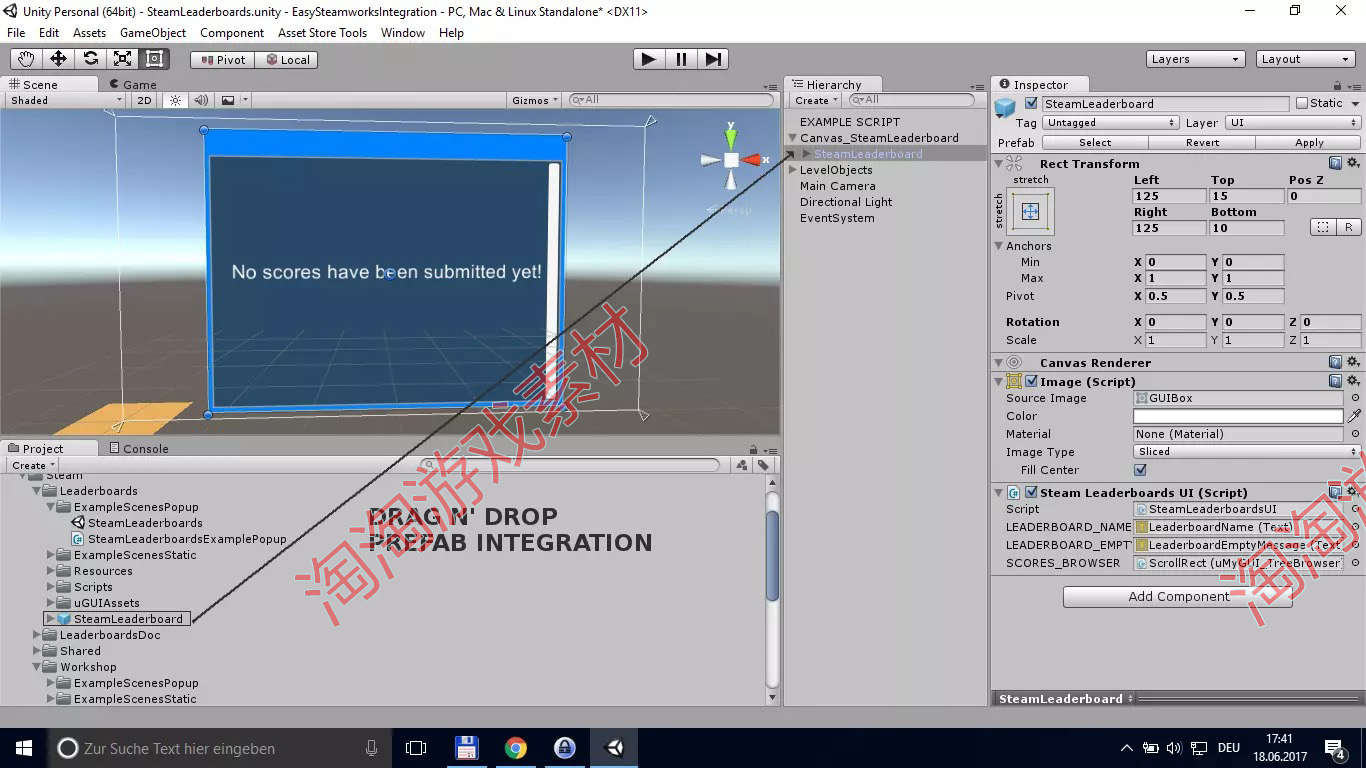Open the Asset Store Tools menu
Screen dimensions: 1366x768
(322, 33)
